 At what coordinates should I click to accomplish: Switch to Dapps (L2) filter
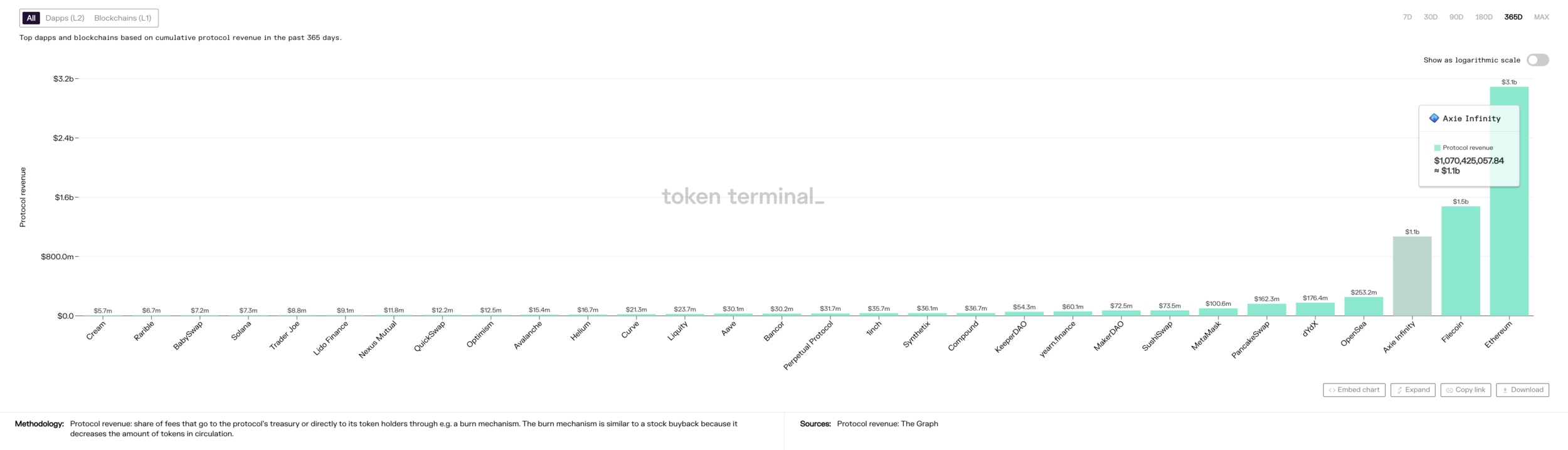coord(65,18)
